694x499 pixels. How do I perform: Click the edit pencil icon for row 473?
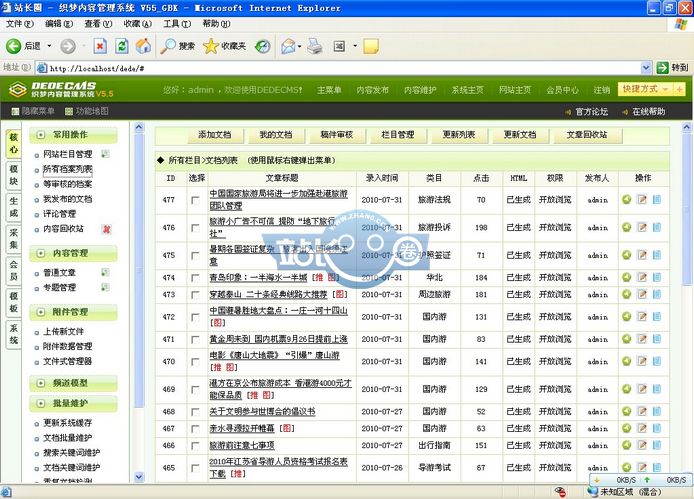coord(642,294)
